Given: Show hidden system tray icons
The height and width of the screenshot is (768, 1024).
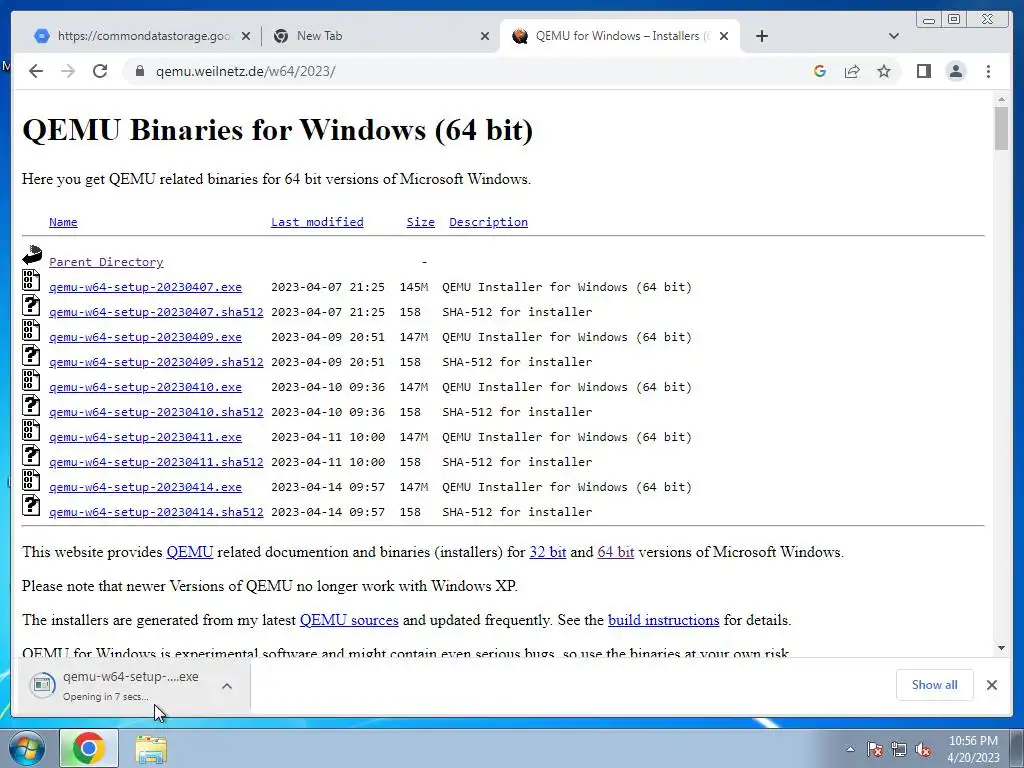Looking at the screenshot, I should (x=850, y=749).
